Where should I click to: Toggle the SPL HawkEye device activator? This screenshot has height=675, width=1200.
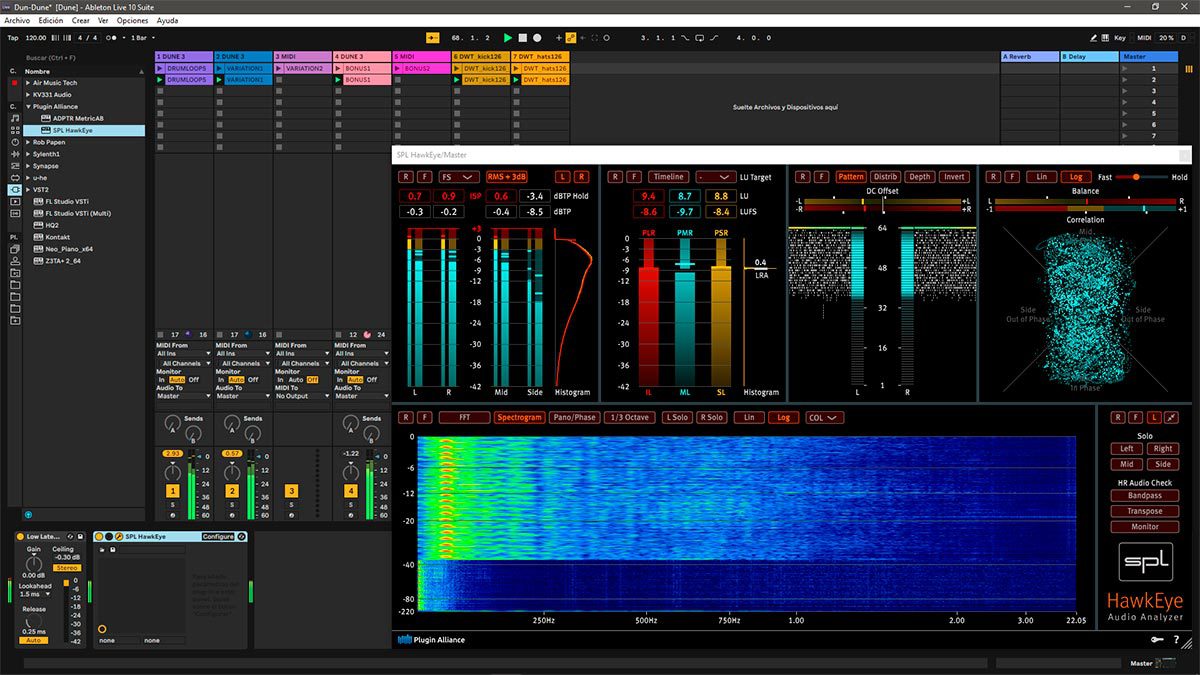[x=99, y=536]
